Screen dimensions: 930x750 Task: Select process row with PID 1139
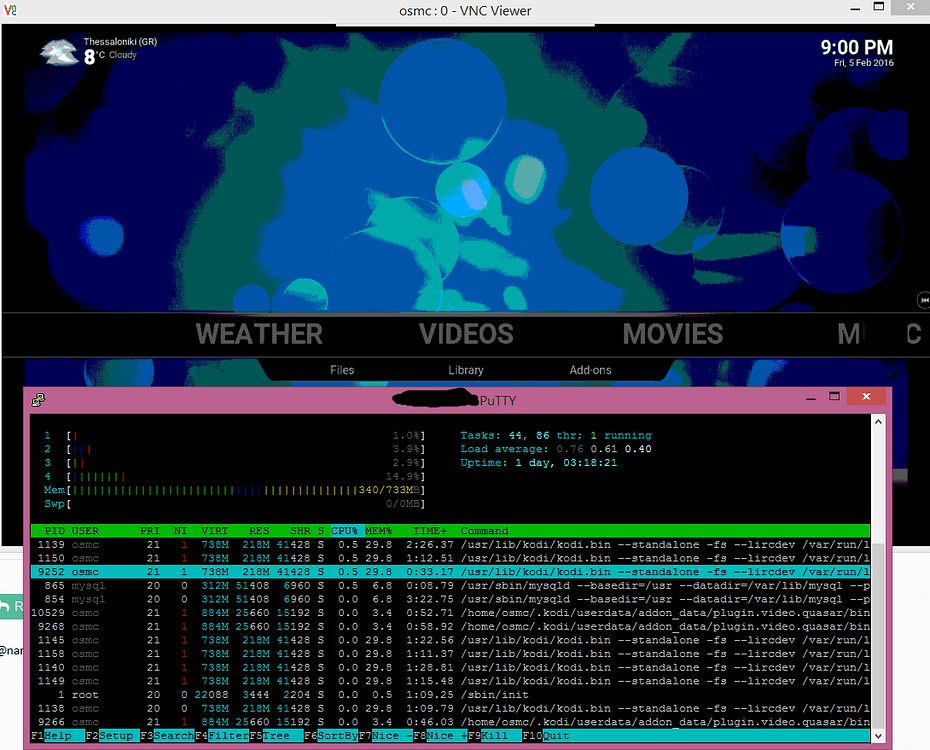[x=450, y=544]
